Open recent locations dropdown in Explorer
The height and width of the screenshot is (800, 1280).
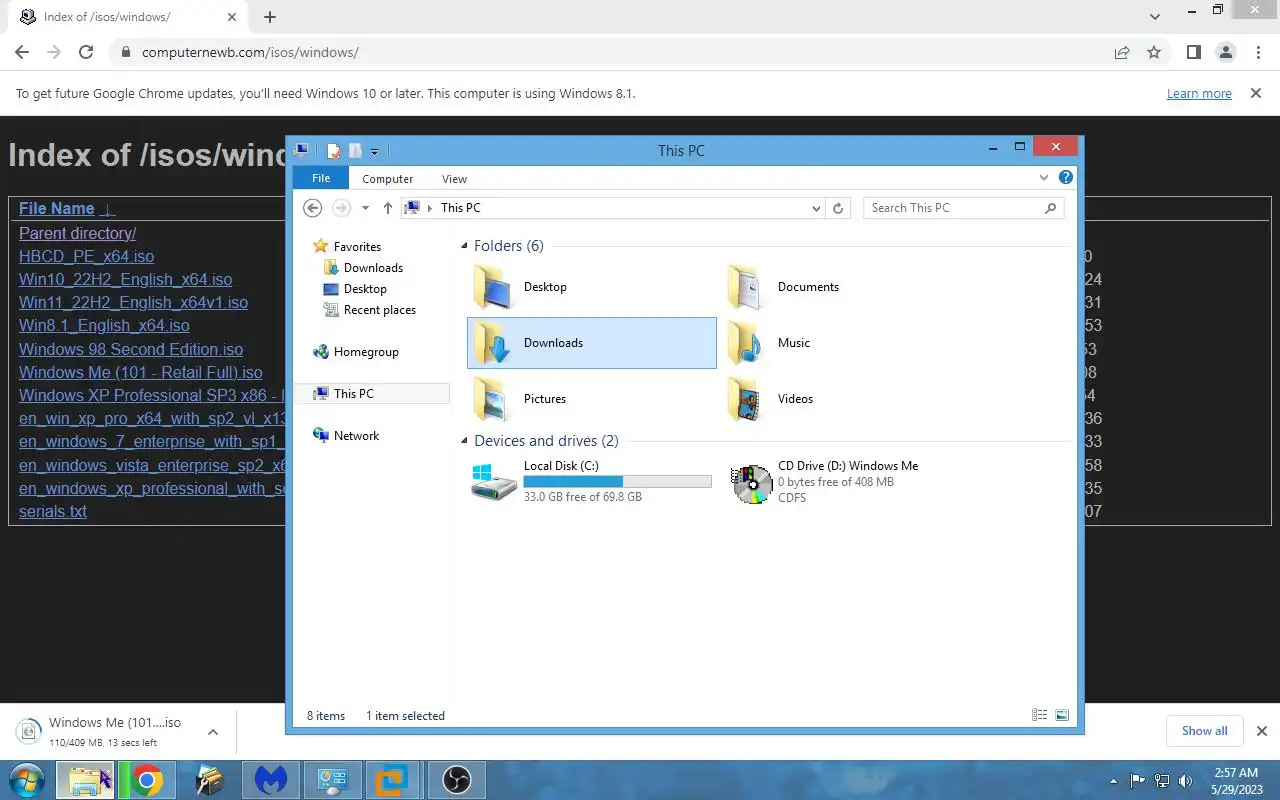[x=365, y=208]
